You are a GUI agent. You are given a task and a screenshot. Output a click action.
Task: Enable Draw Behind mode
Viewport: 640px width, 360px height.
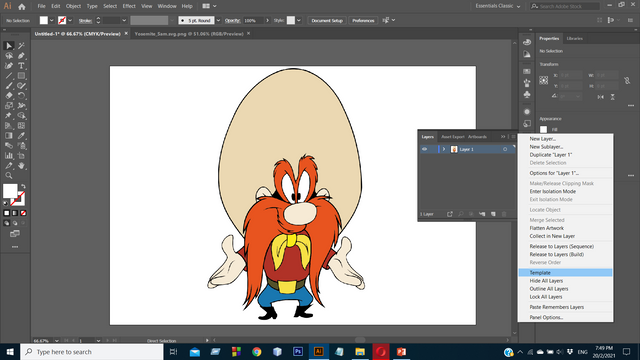15,223
